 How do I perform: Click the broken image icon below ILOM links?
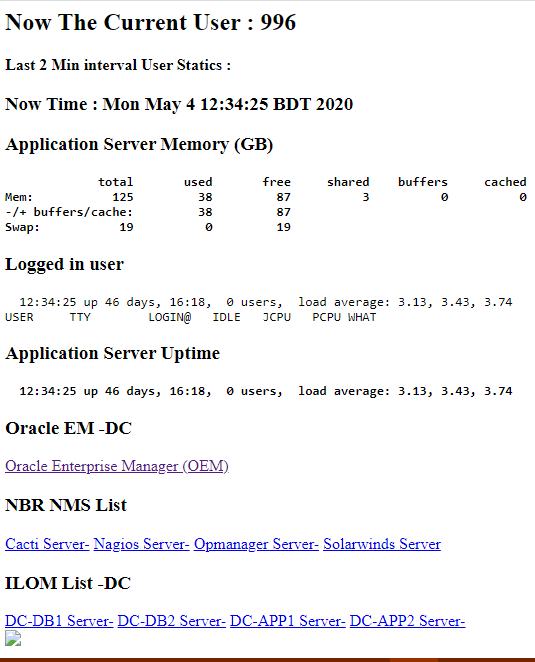[x=13, y=638]
